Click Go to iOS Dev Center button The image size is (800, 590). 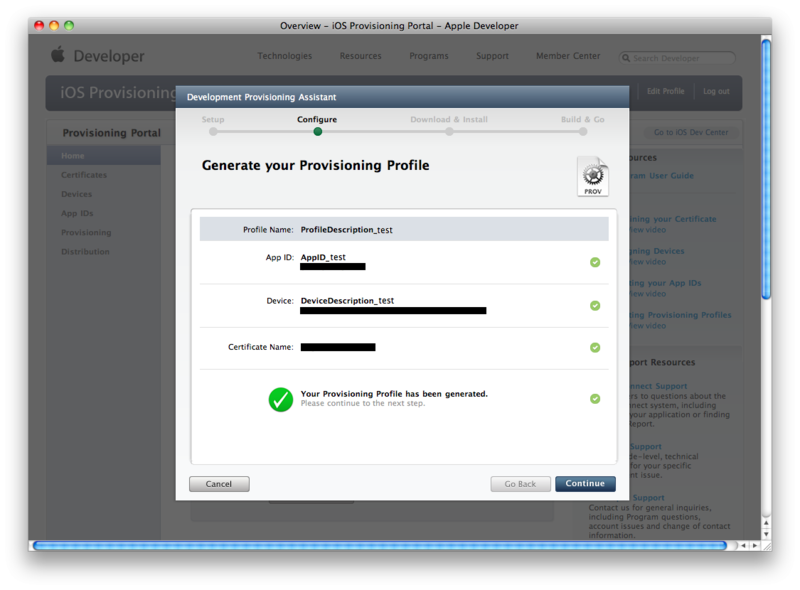691,132
